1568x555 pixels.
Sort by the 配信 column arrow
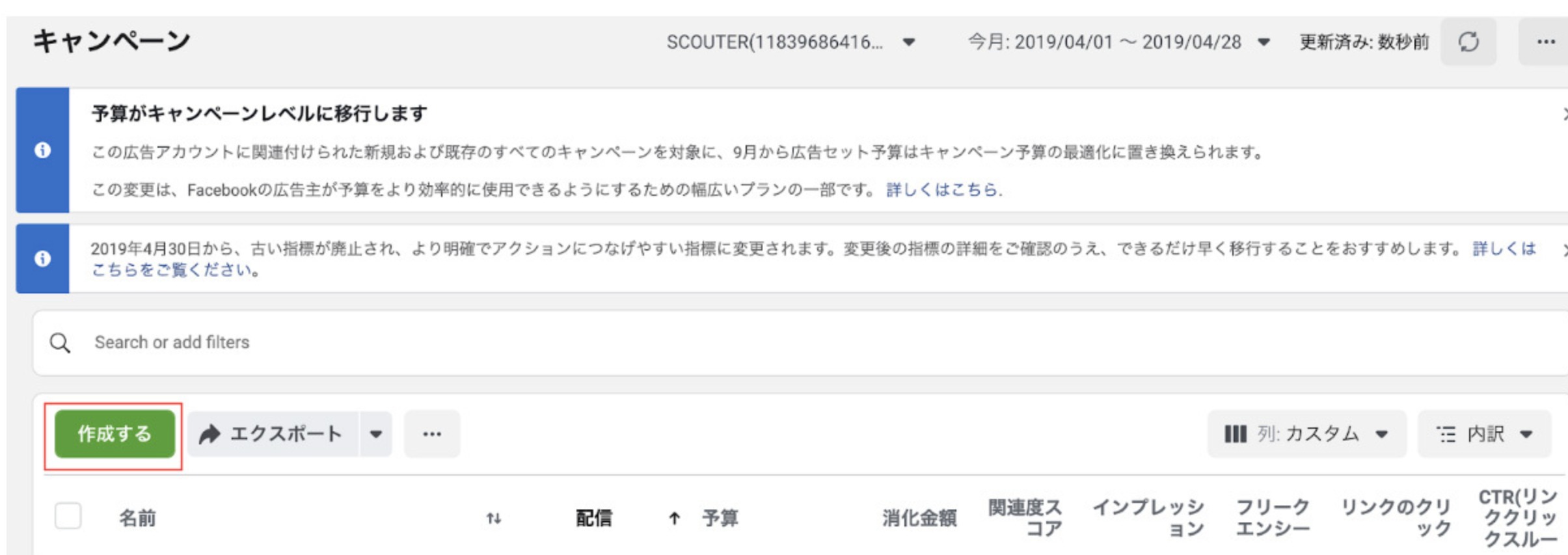(x=674, y=518)
